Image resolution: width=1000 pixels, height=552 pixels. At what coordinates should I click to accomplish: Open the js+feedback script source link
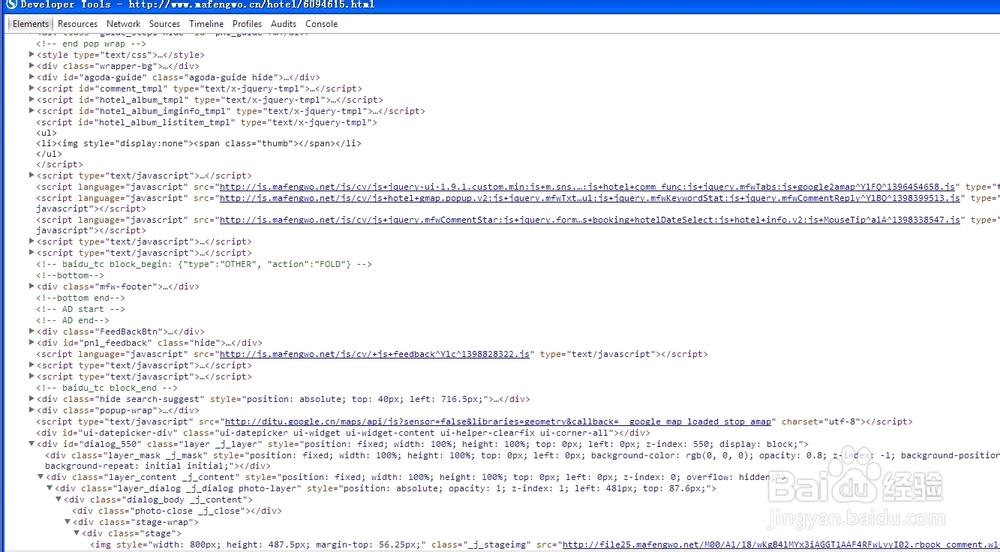(x=374, y=354)
